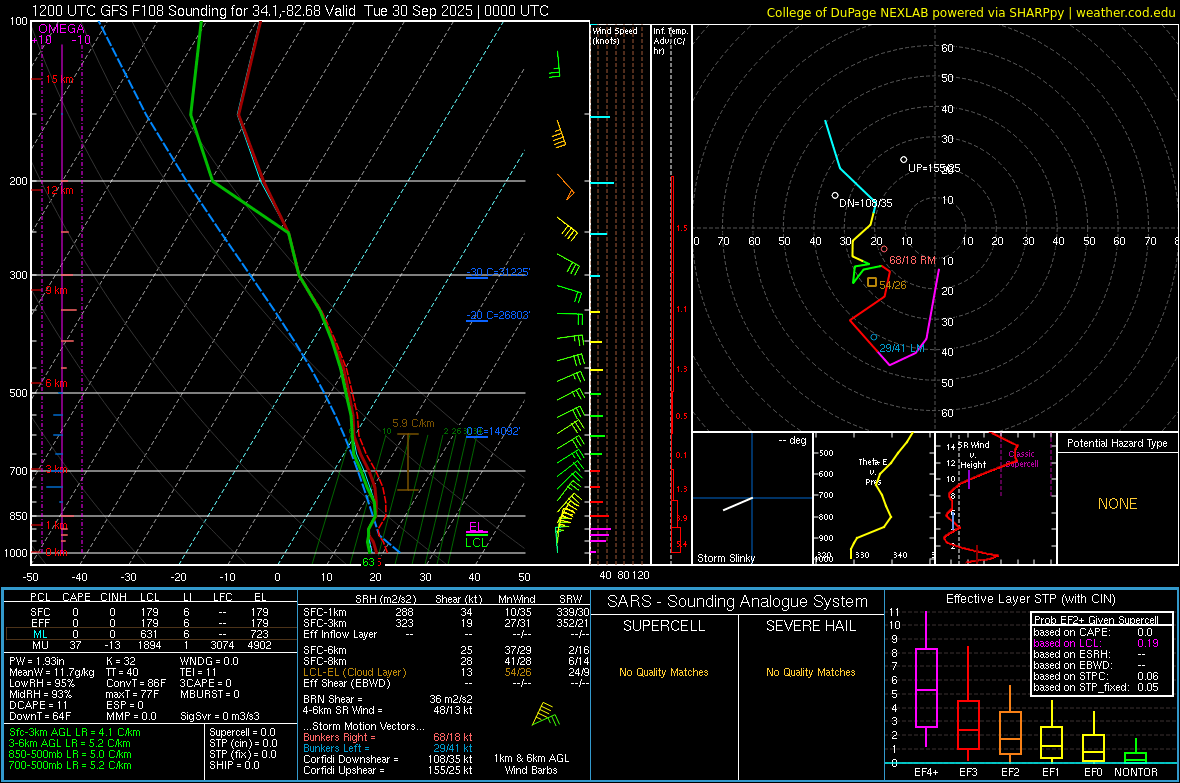
Task: Click the 'Classic Supercell' label
Action: pyautogui.click(x=1022, y=459)
